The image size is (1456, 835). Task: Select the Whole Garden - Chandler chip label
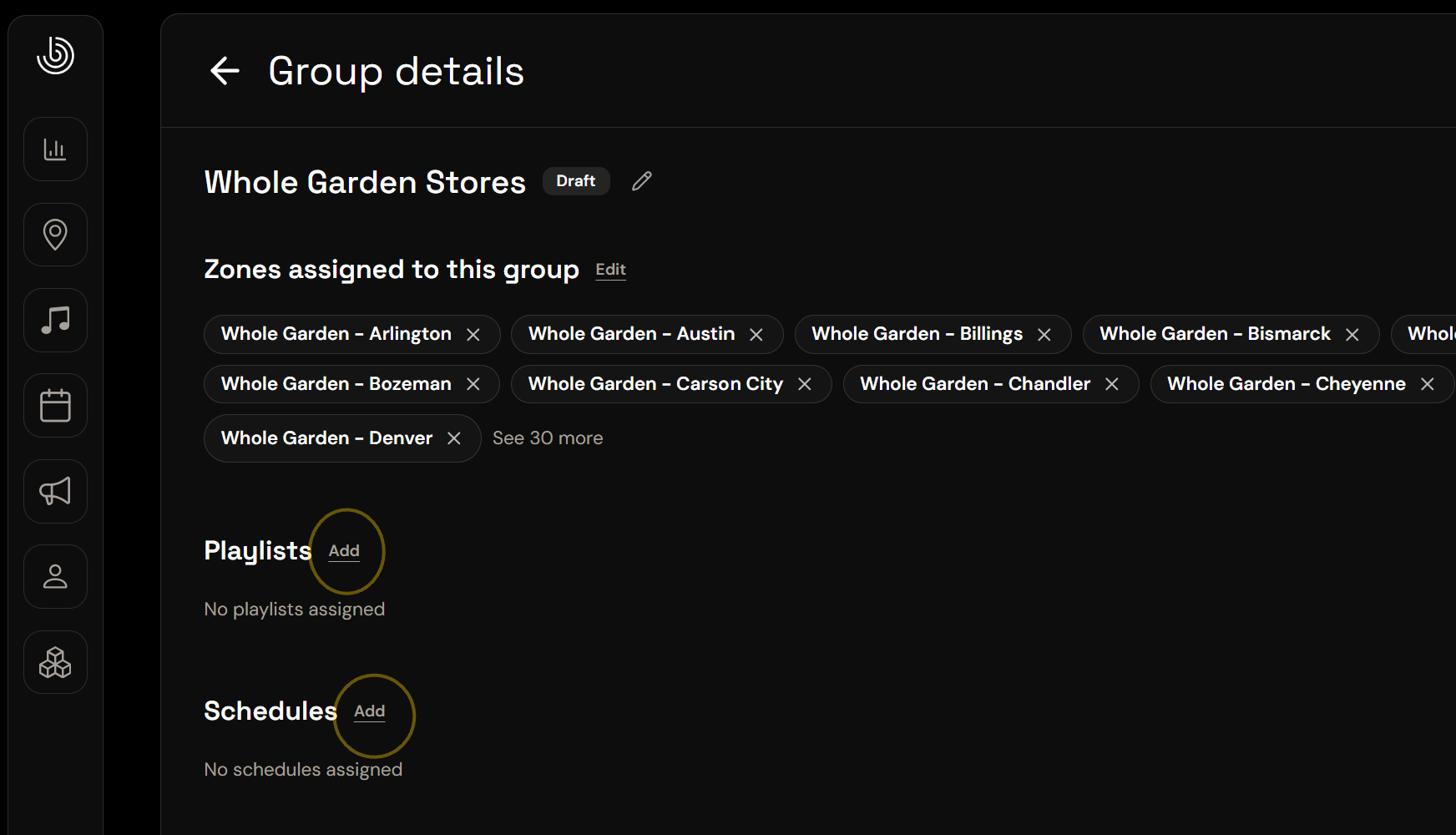click(976, 384)
